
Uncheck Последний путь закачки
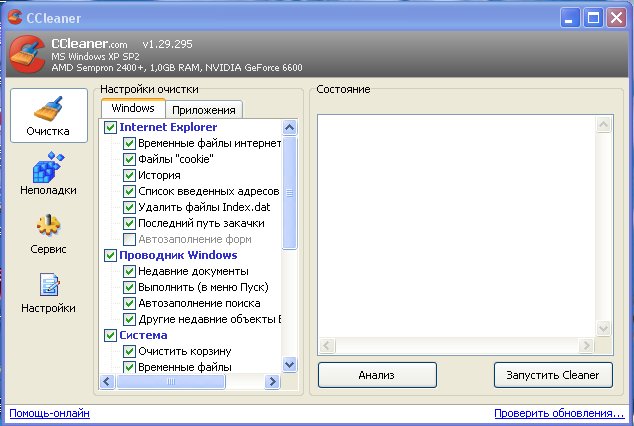pyautogui.click(x=129, y=224)
